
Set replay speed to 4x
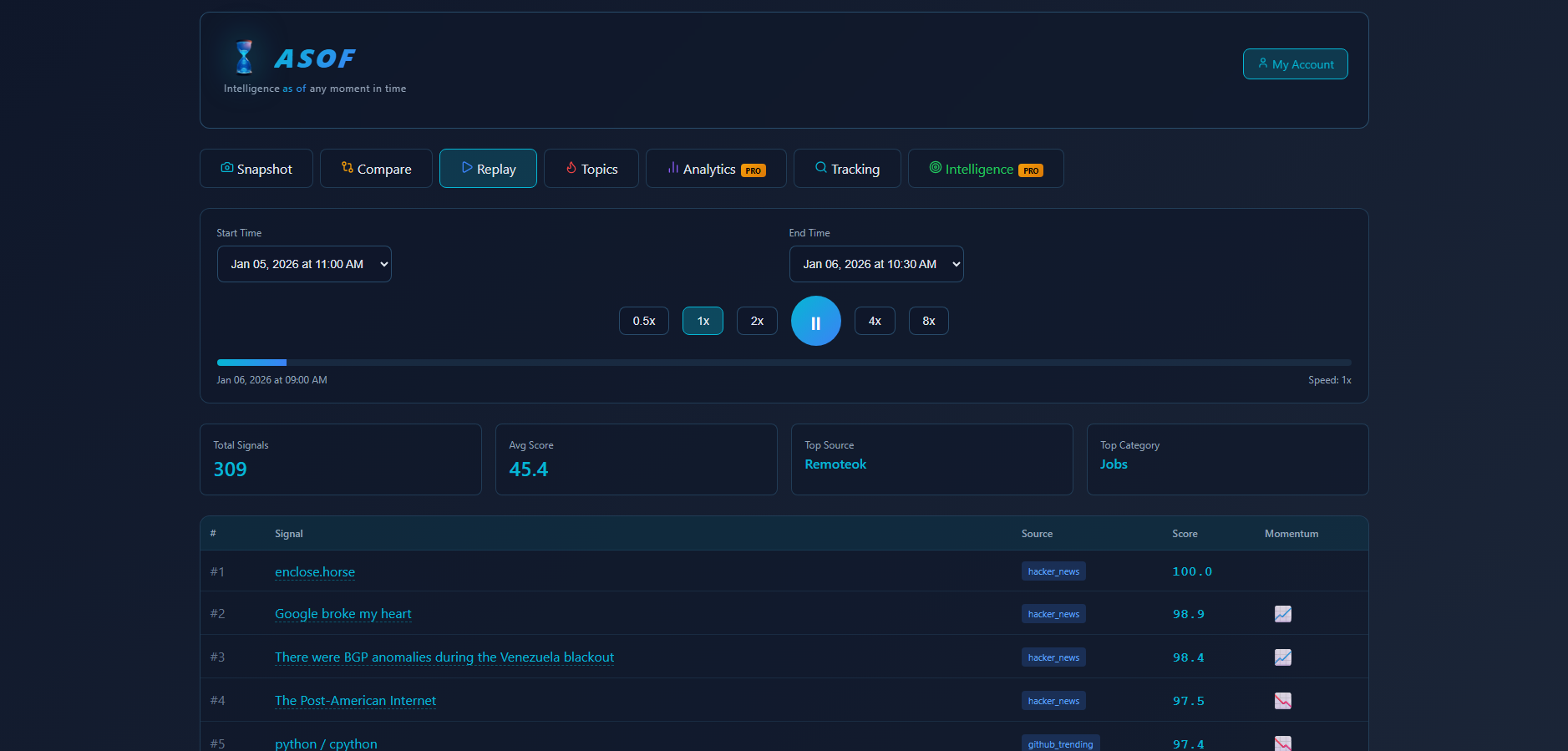click(x=875, y=321)
